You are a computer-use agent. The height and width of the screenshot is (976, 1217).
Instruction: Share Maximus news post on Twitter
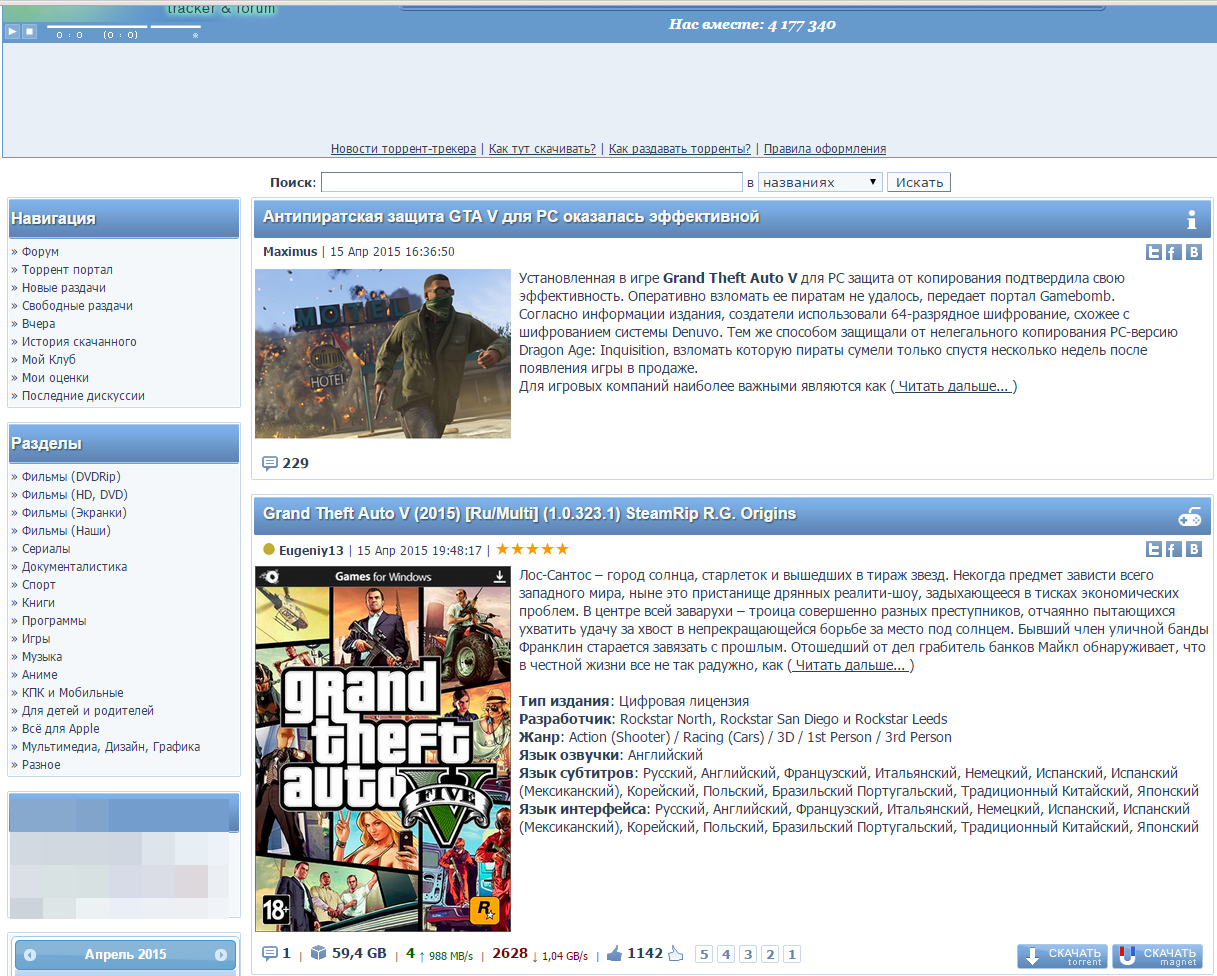(x=1154, y=252)
